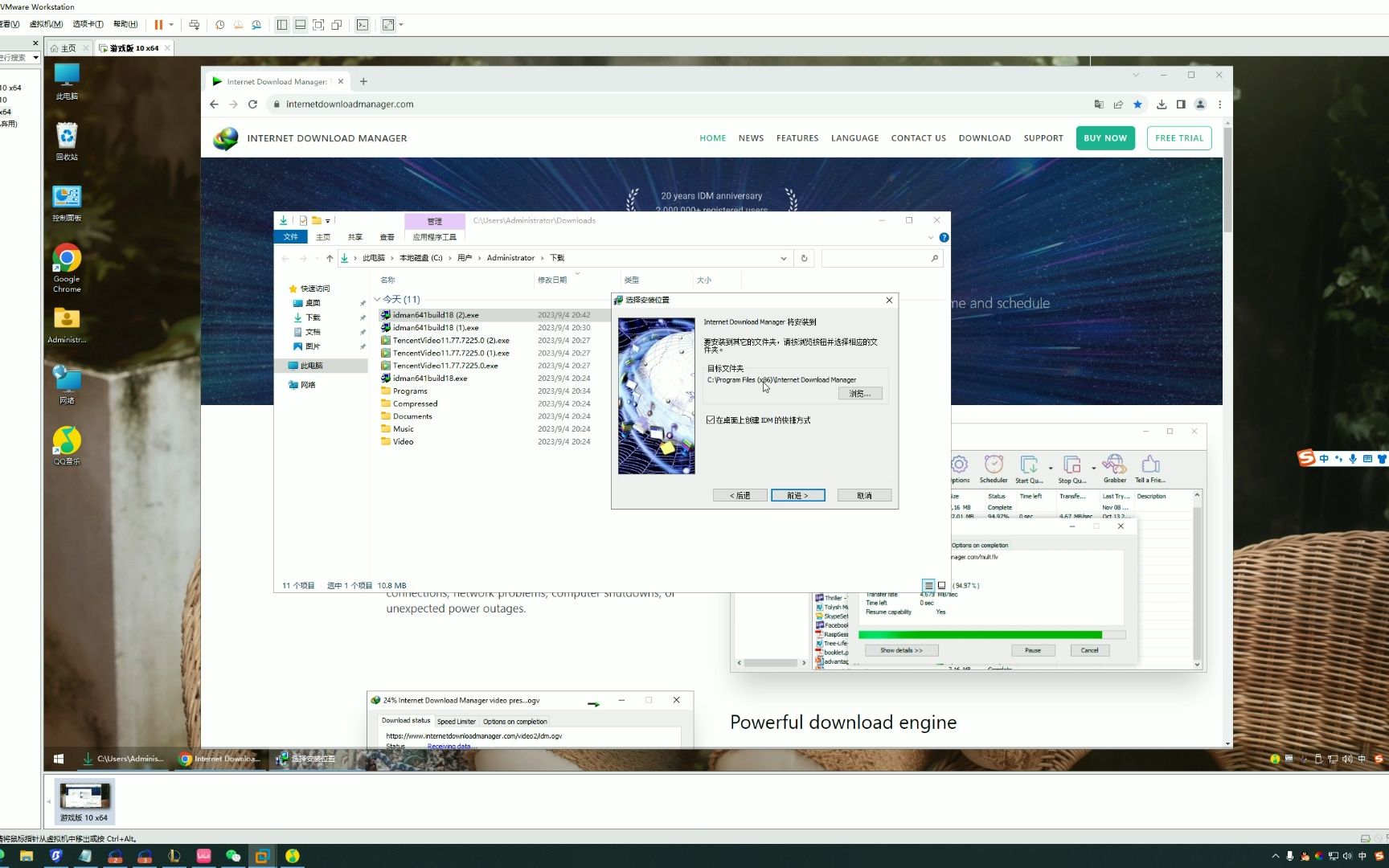The height and width of the screenshot is (868, 1389).
Task: Click 前进 > in the installer
Action: tap(797, 496)
